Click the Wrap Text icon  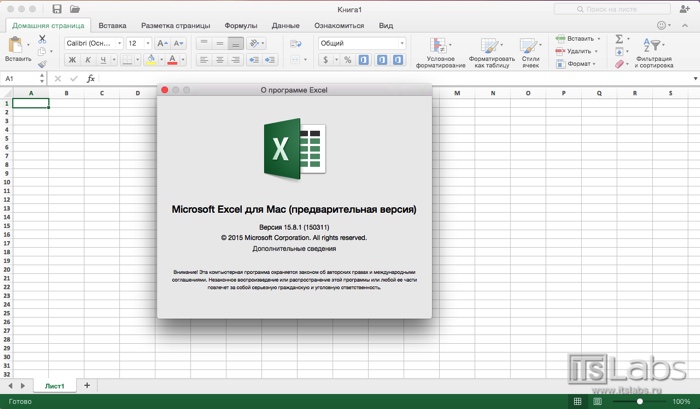click(x=296, y=43)
